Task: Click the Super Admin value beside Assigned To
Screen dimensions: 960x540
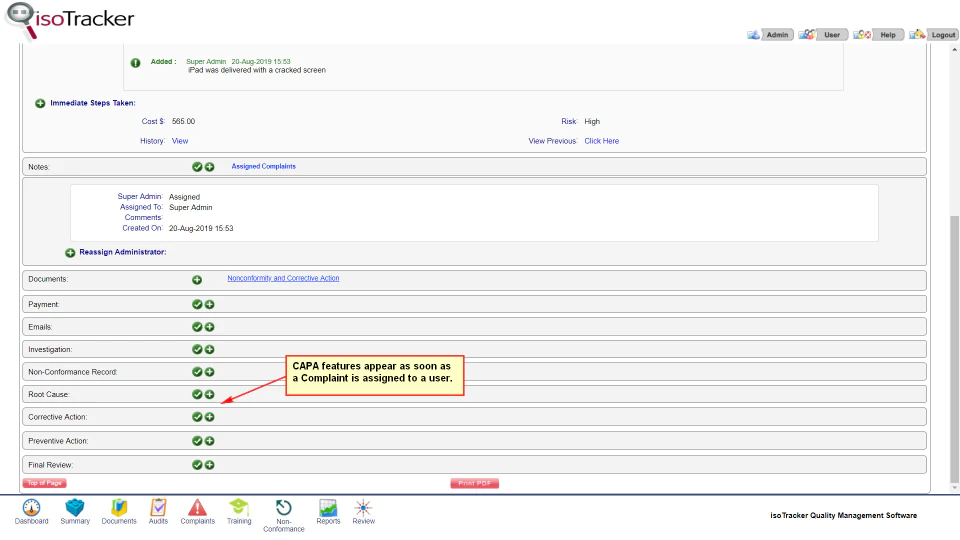Action: click(190, 208)
